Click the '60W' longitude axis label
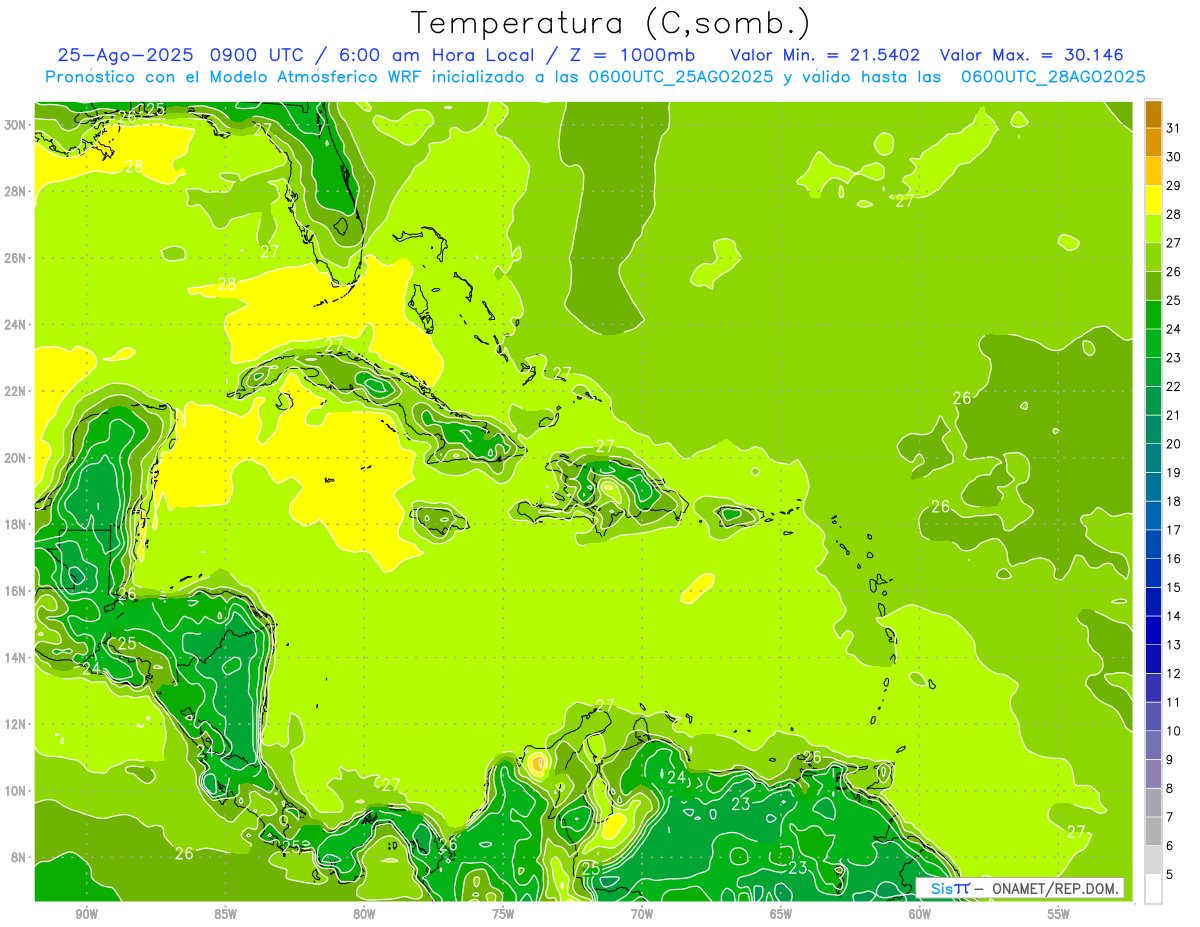Screen dimensions: 1200x927 (x=920, y=914)
